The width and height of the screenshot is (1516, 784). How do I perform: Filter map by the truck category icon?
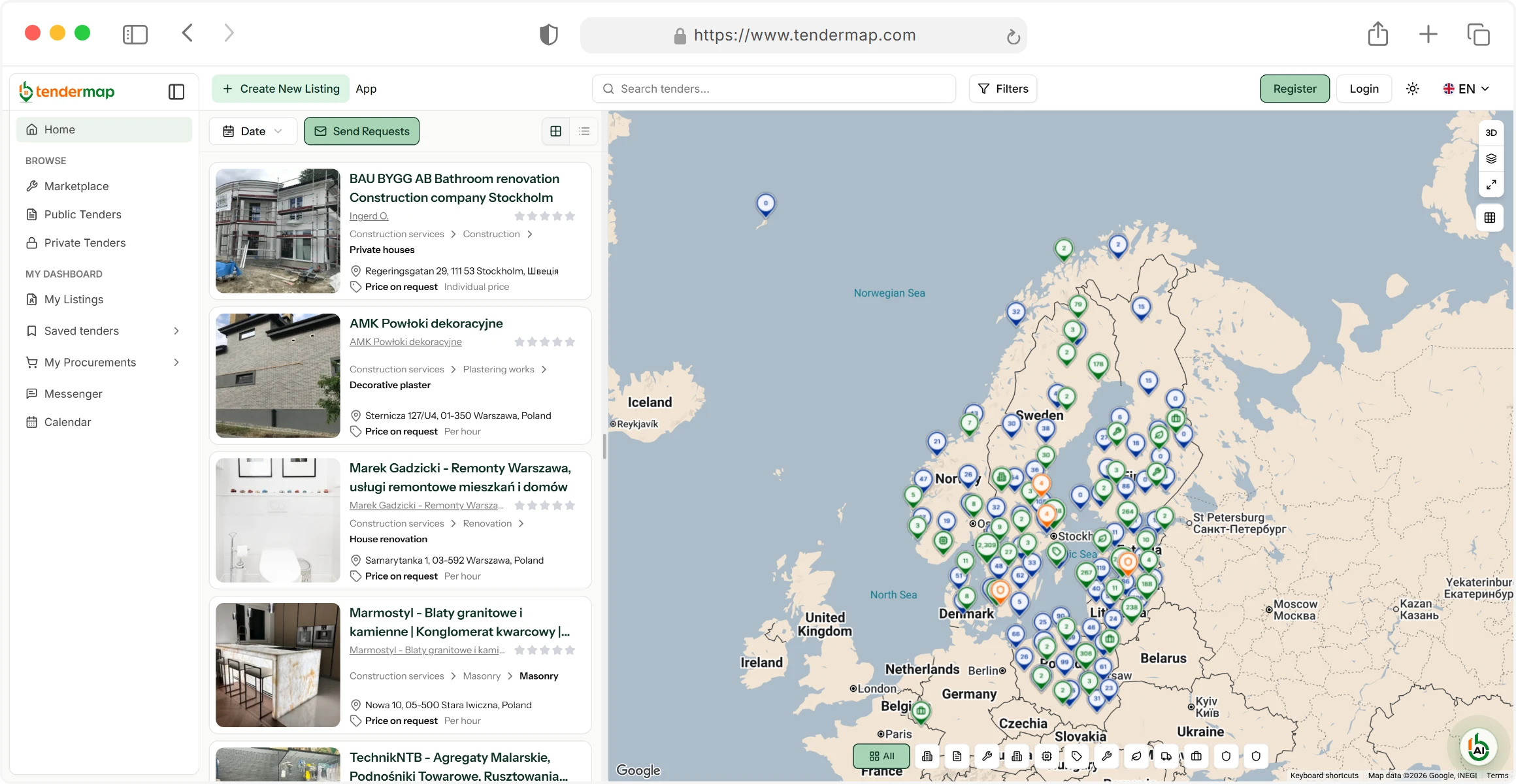pyautogui.click(x=1166, y=756)
